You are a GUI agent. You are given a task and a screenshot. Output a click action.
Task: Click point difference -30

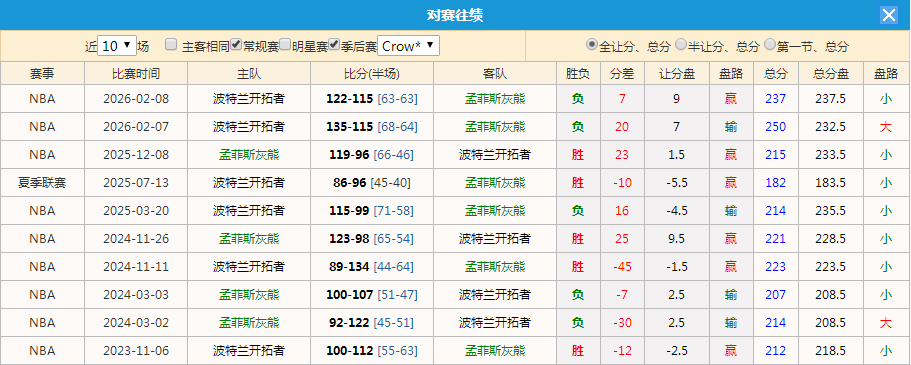(622, 323)
